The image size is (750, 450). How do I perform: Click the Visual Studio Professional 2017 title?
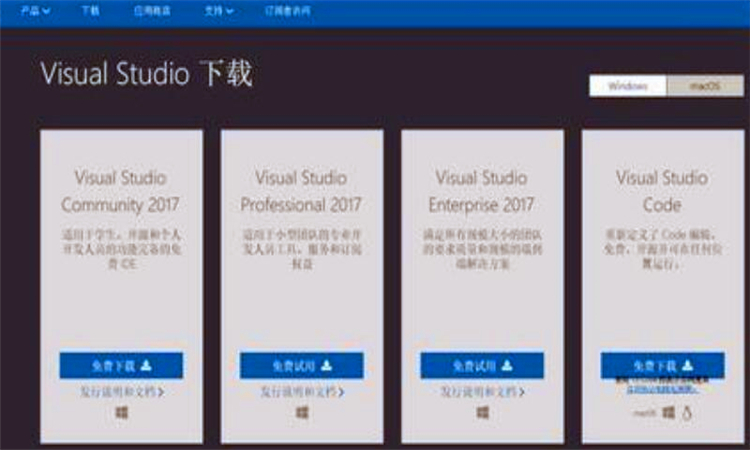[301, 191]
